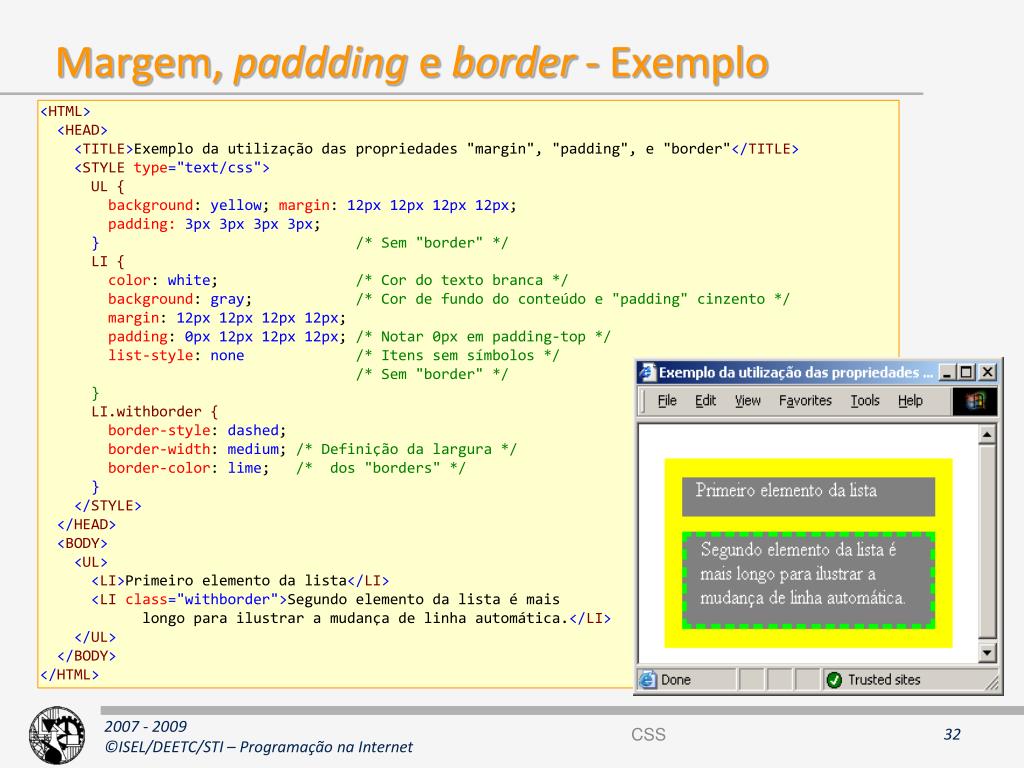
Task: Open the View menu
Action: coord(748,400)
